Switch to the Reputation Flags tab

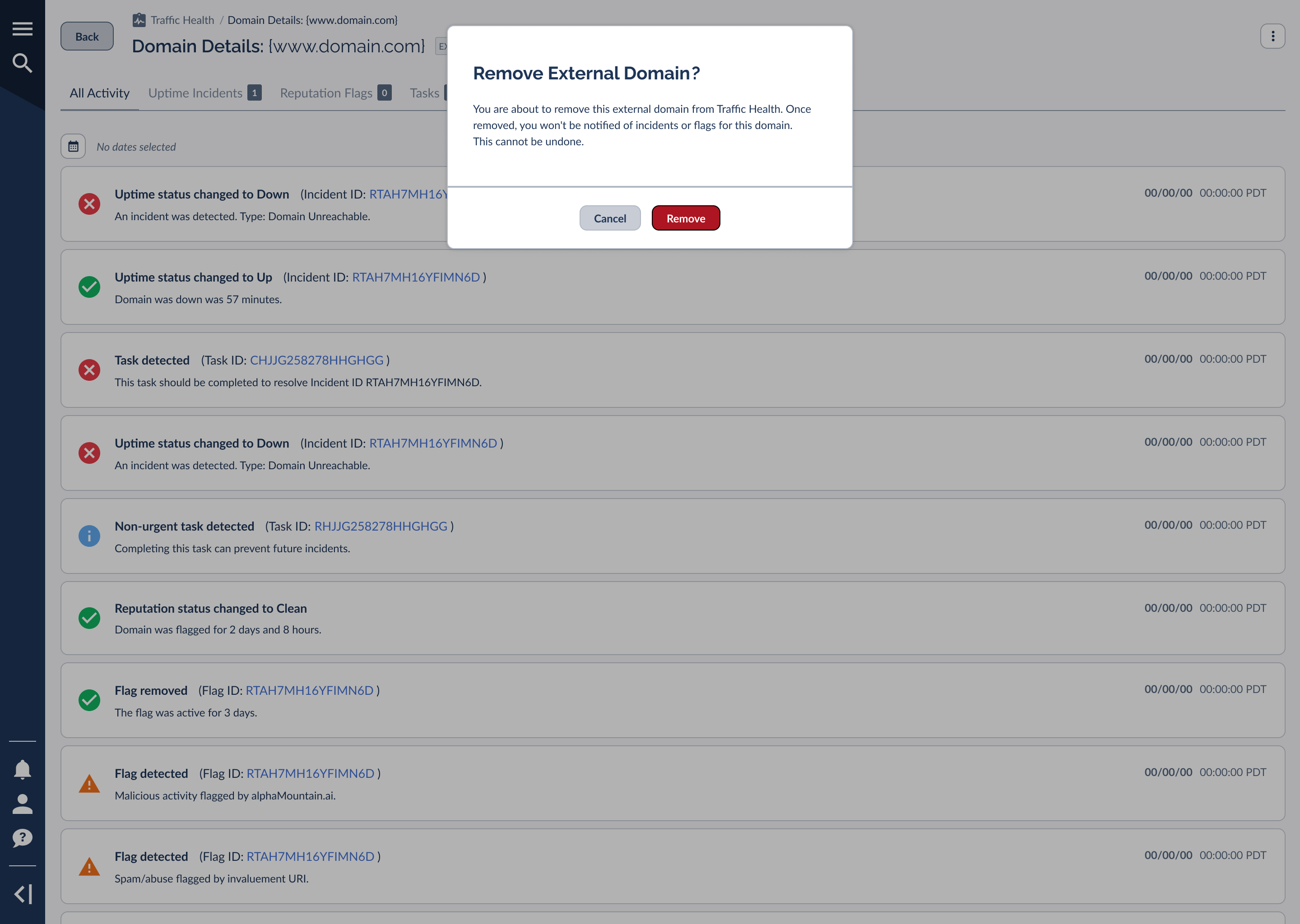[336, 93]
